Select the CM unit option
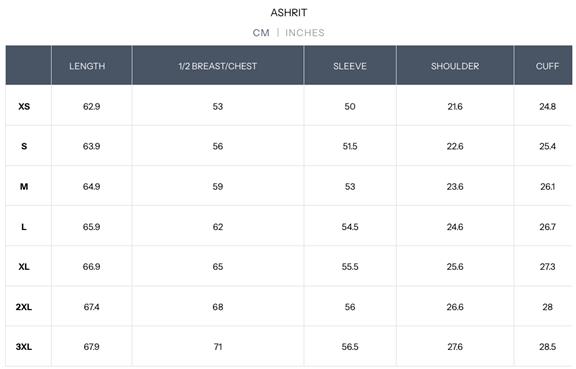This screenshot has height=369, width=576. click(261, 33)
